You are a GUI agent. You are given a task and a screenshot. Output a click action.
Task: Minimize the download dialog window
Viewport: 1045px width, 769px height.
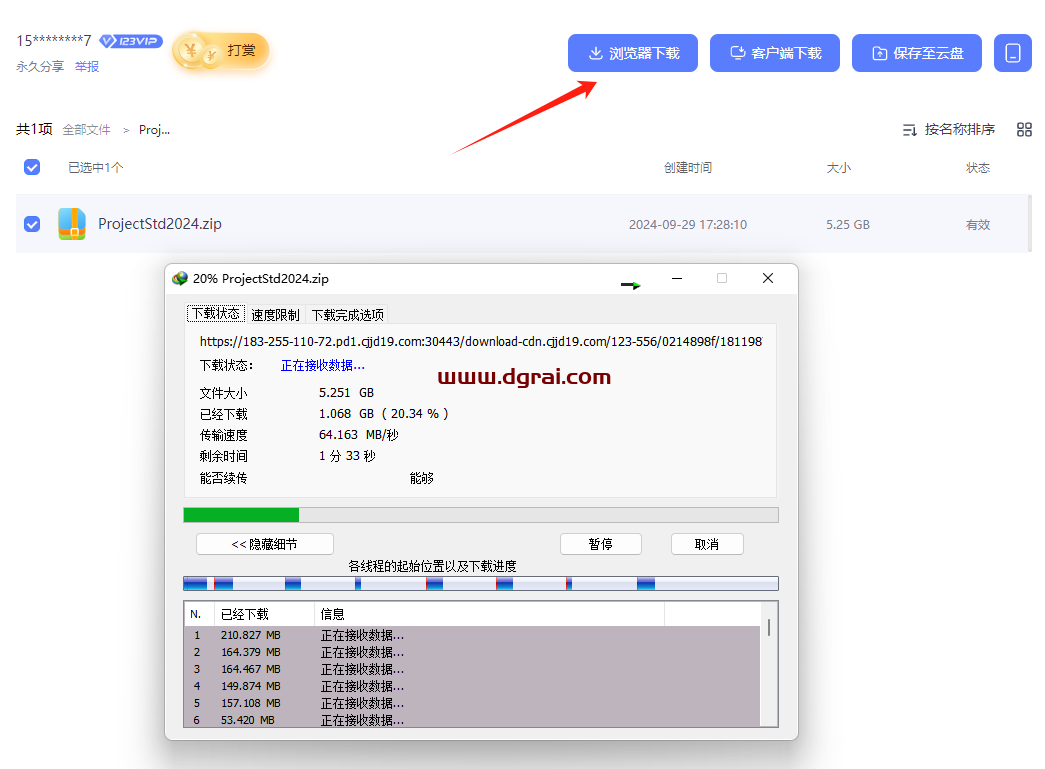677,279
